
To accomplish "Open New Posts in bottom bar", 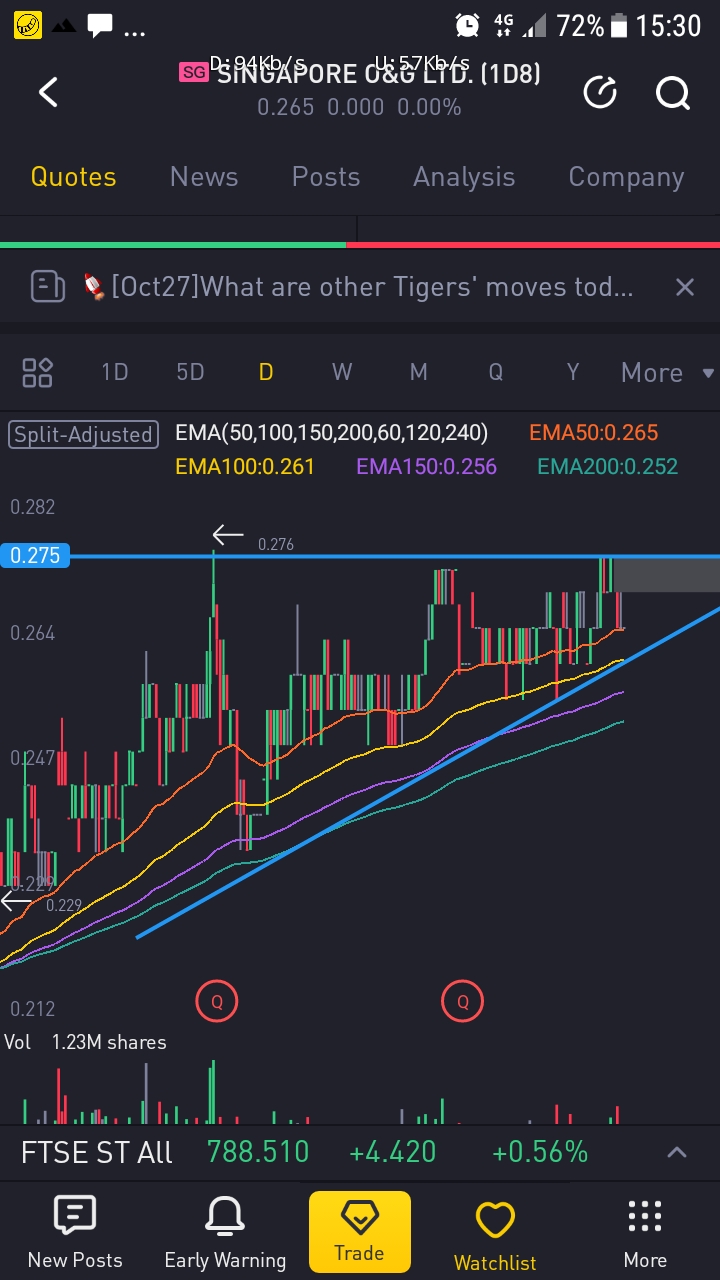I will coord(75,1233).
